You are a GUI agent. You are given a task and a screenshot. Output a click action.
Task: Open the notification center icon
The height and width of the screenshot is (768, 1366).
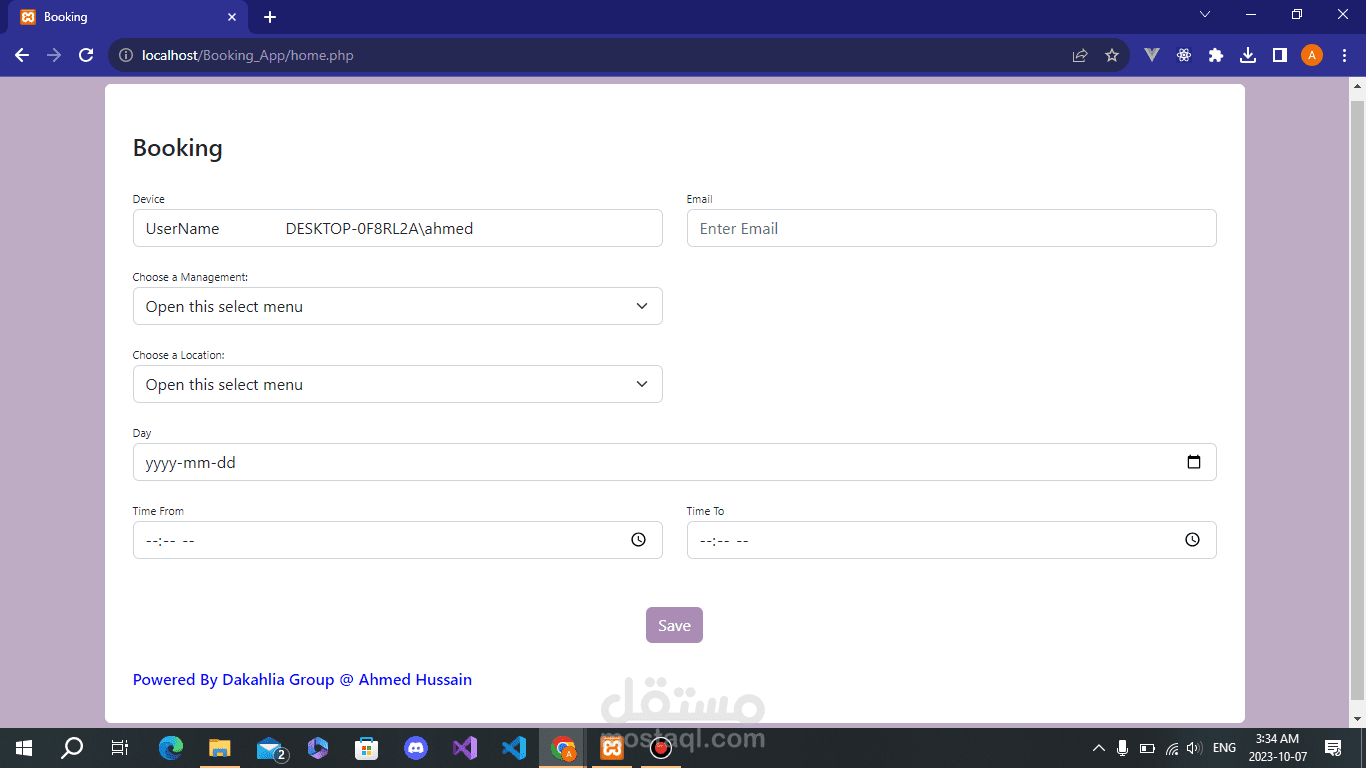click(1333, 748)
